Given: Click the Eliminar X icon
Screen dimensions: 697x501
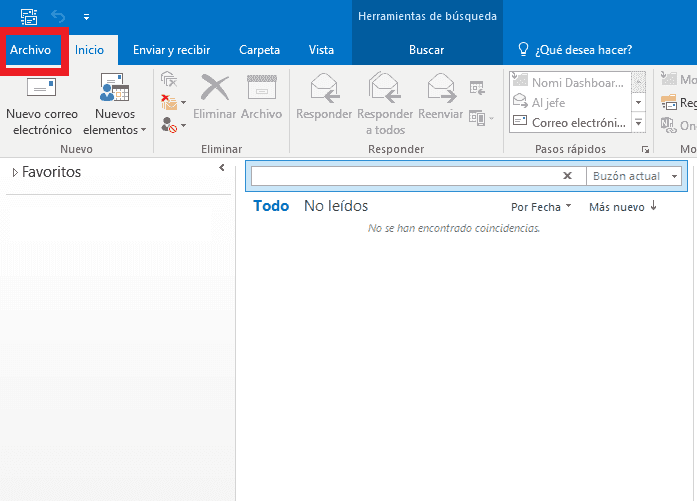Looking at the screenshot, I should point(214,88).
